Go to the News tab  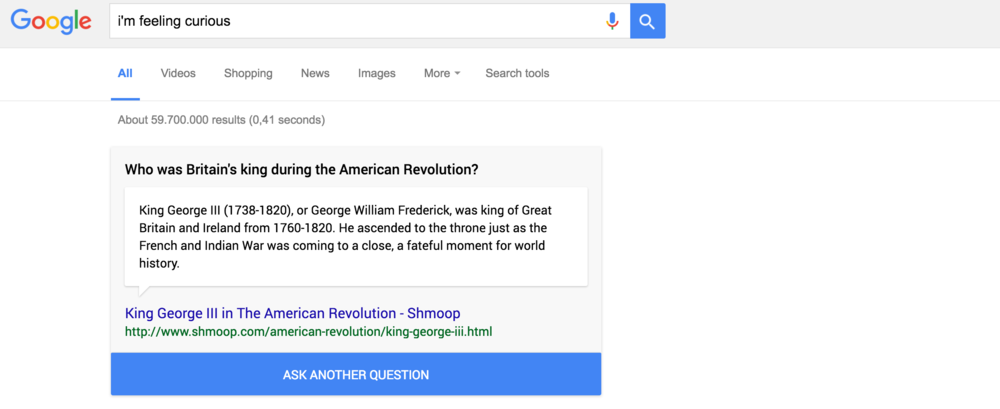point(315,73)
